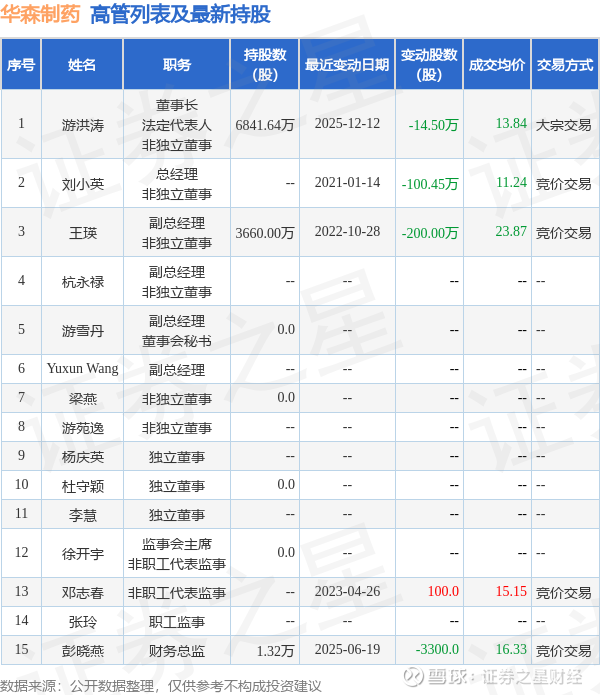This screenshot has width=600, height=695.
Task: Click the 成交均价 column header
Action: [497, 65]
